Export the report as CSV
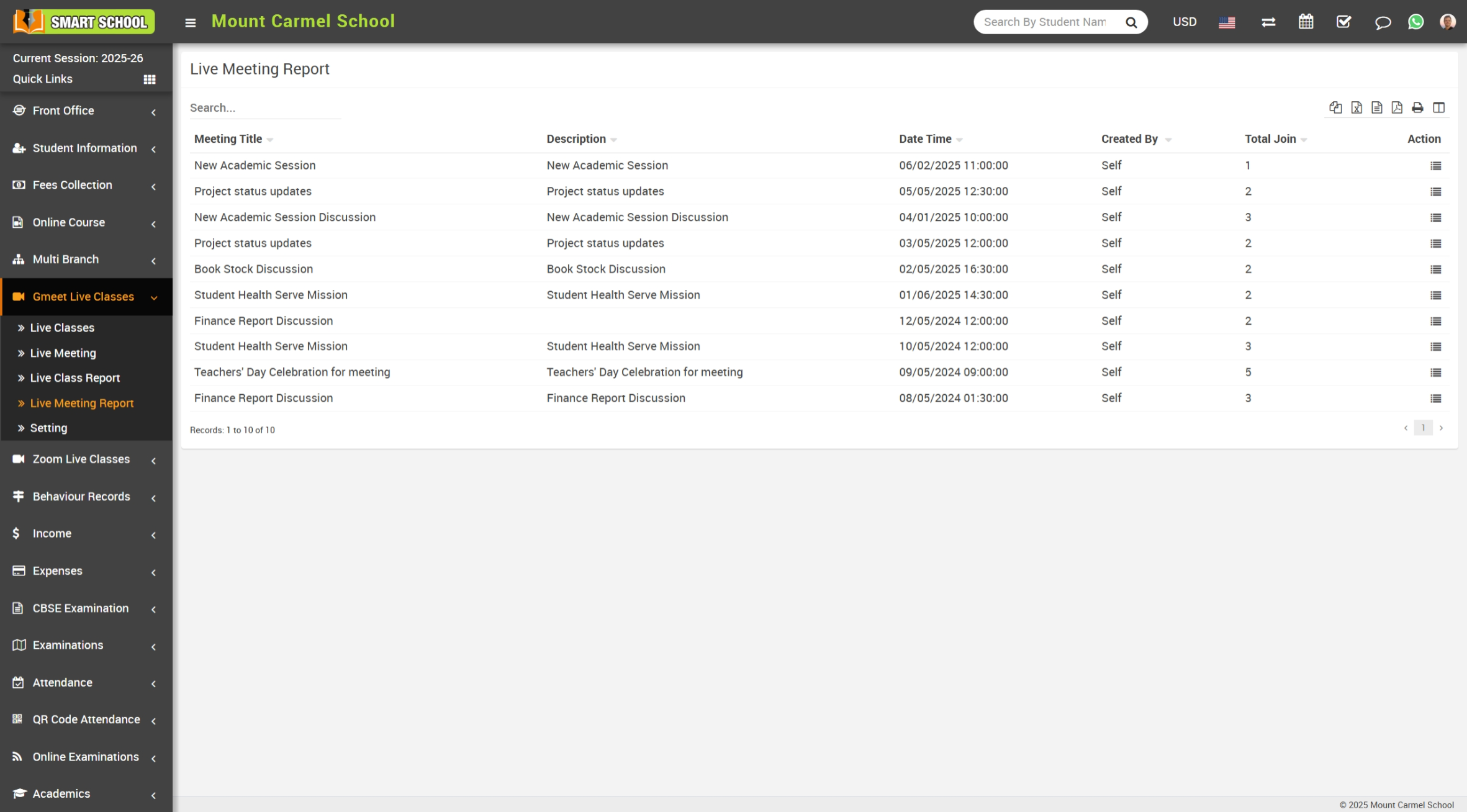The height and width of the screenshot is (812, 1467). click(1377, 107)
